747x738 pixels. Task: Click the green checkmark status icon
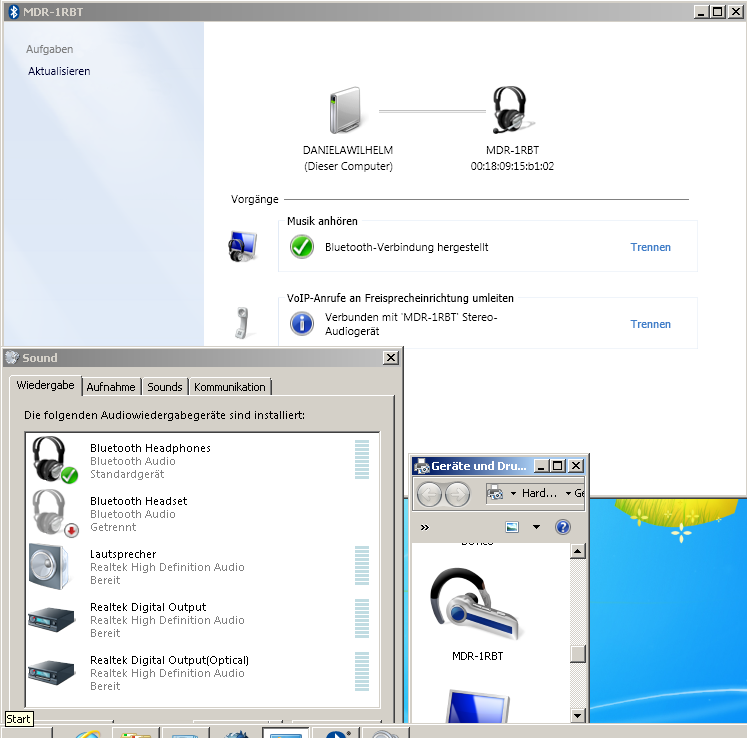click(x=302, y=247)
